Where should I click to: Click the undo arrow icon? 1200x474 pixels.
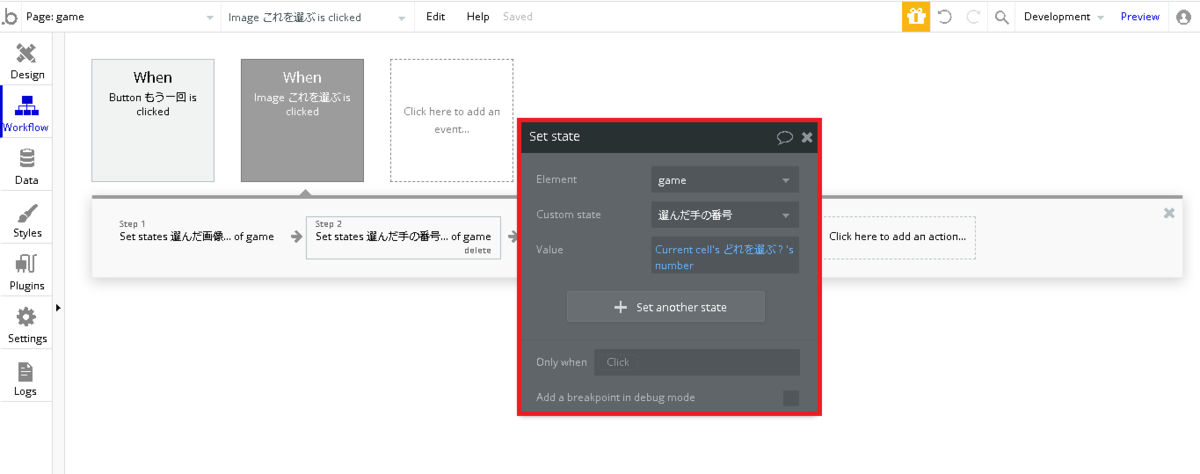945,17
